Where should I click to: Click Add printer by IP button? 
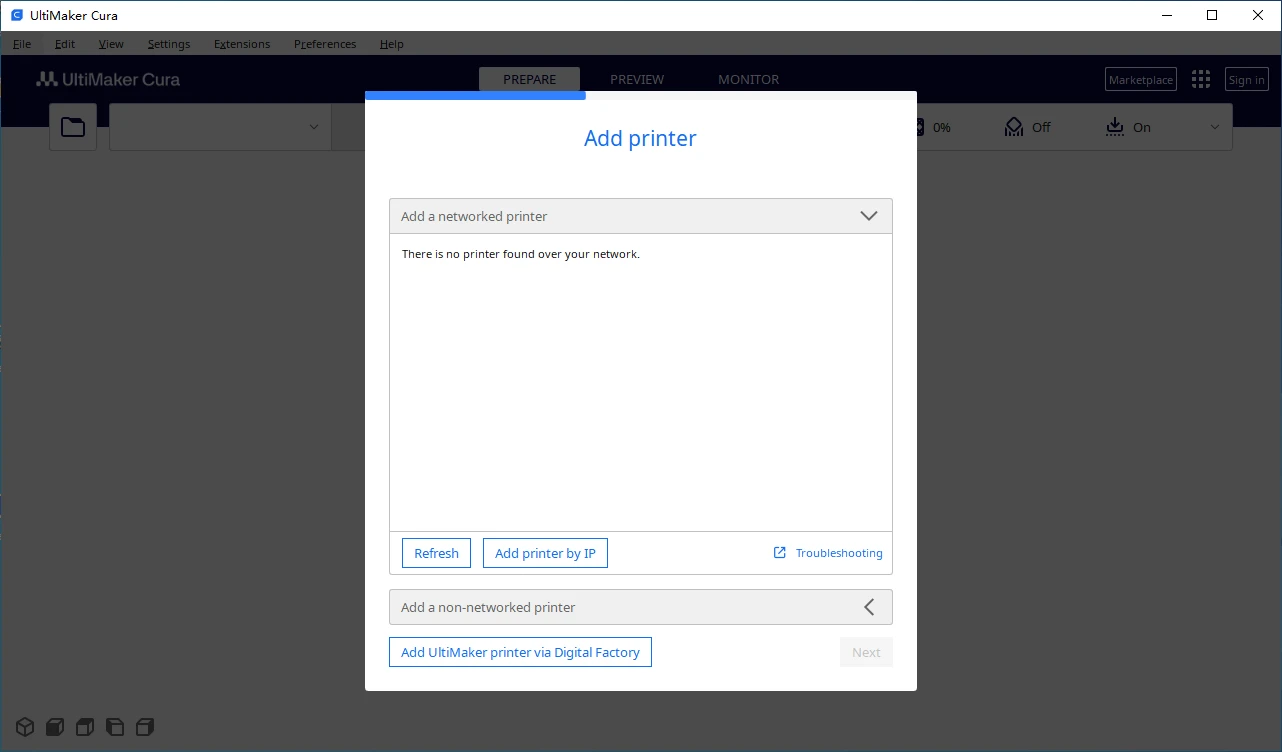(545, 553)
